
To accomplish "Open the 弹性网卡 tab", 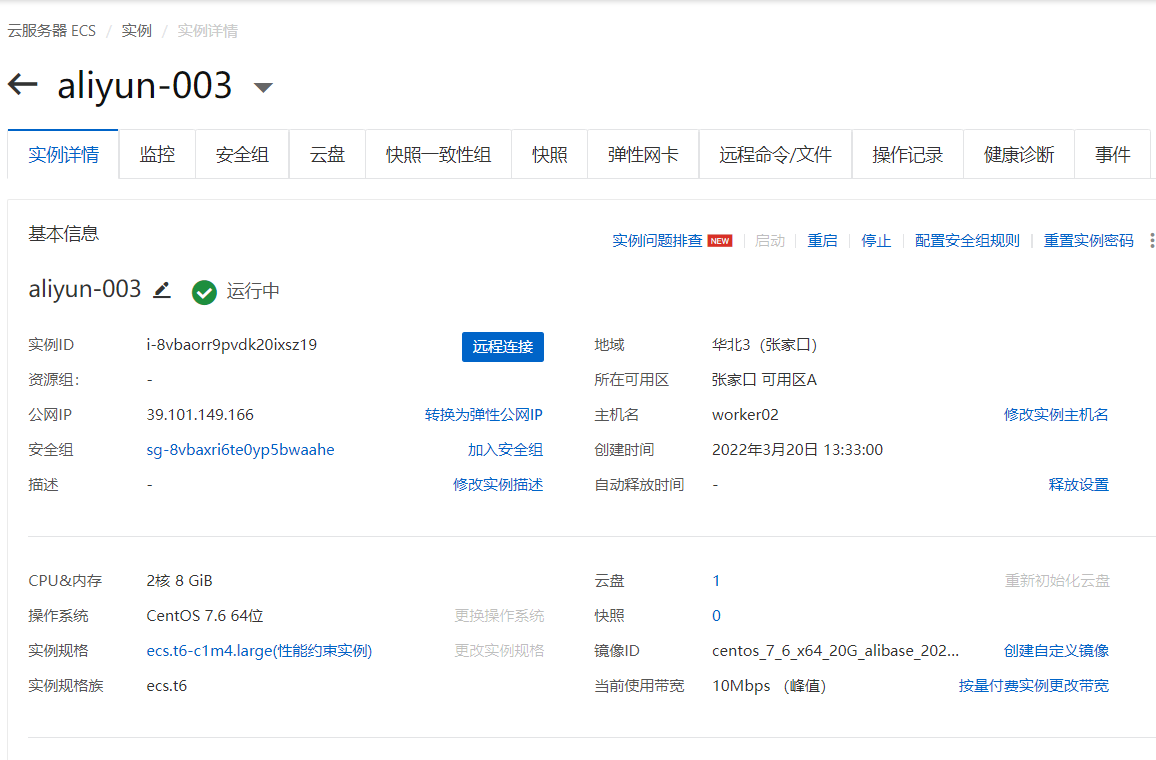I will tap(643, 155).
